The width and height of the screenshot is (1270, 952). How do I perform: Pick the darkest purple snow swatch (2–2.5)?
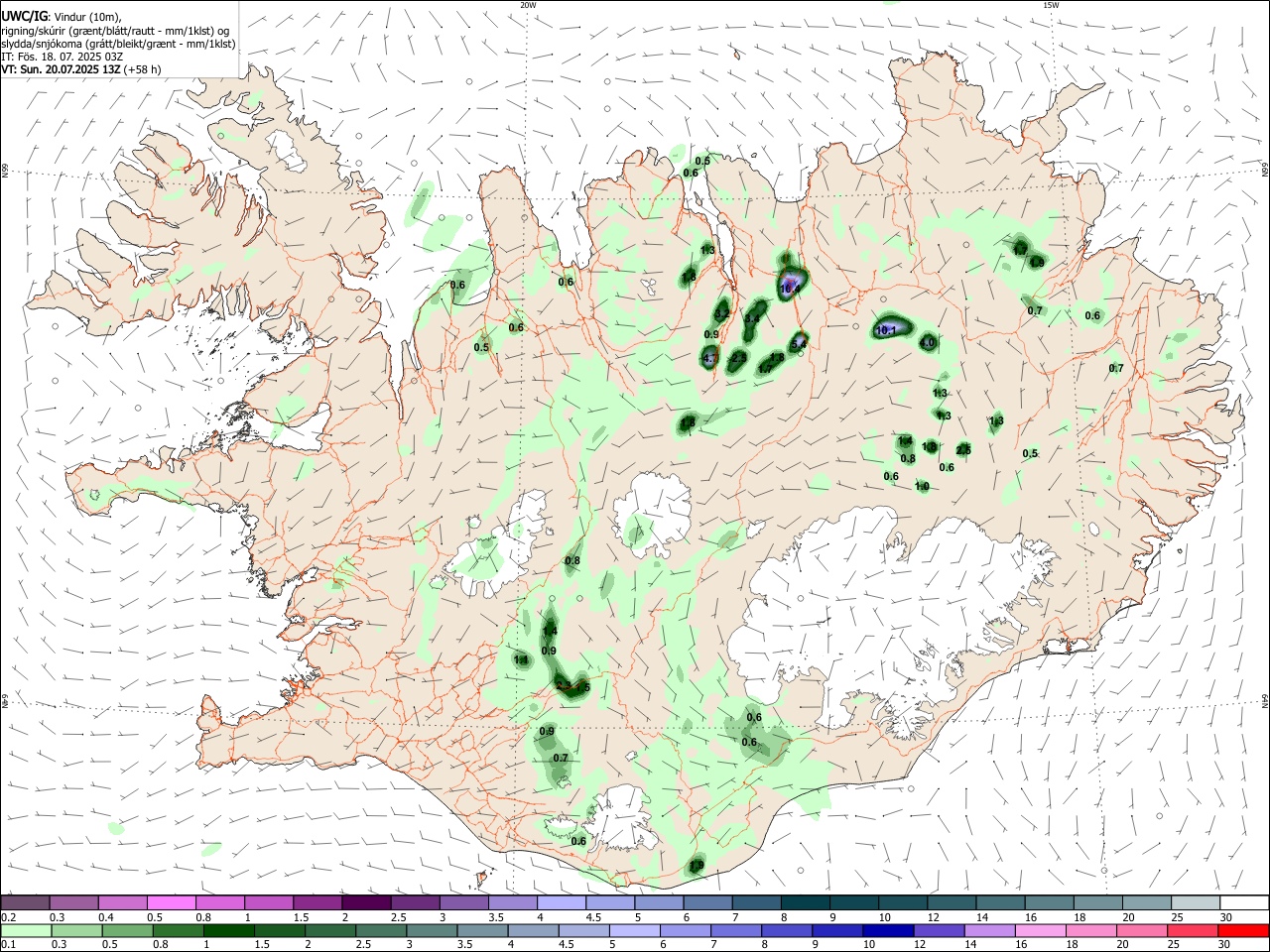366,903
